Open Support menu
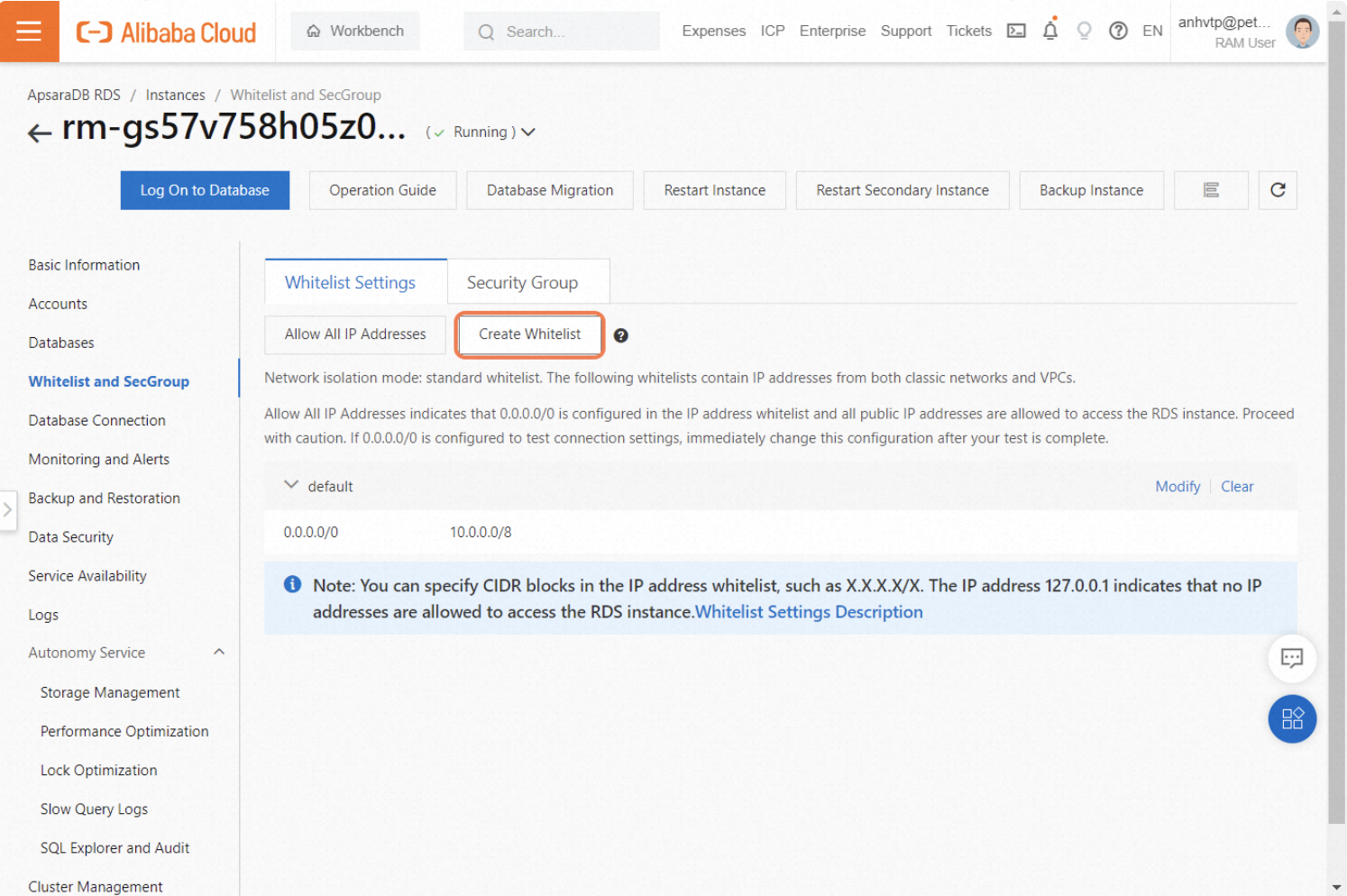The height and width of the screenshot is (896, 1347). pyautogui.click(x=906, y=31)
